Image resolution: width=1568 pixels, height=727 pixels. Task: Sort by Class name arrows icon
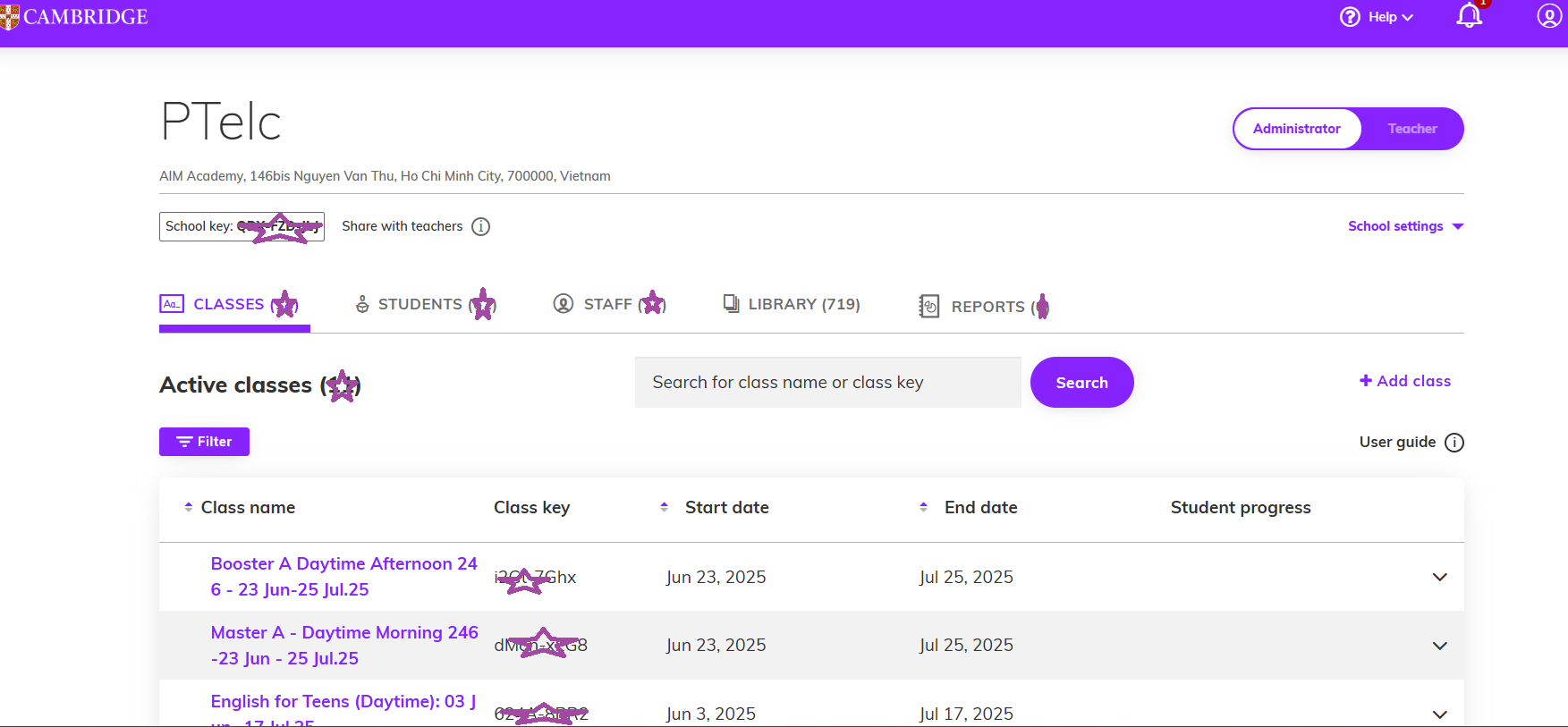189,507
